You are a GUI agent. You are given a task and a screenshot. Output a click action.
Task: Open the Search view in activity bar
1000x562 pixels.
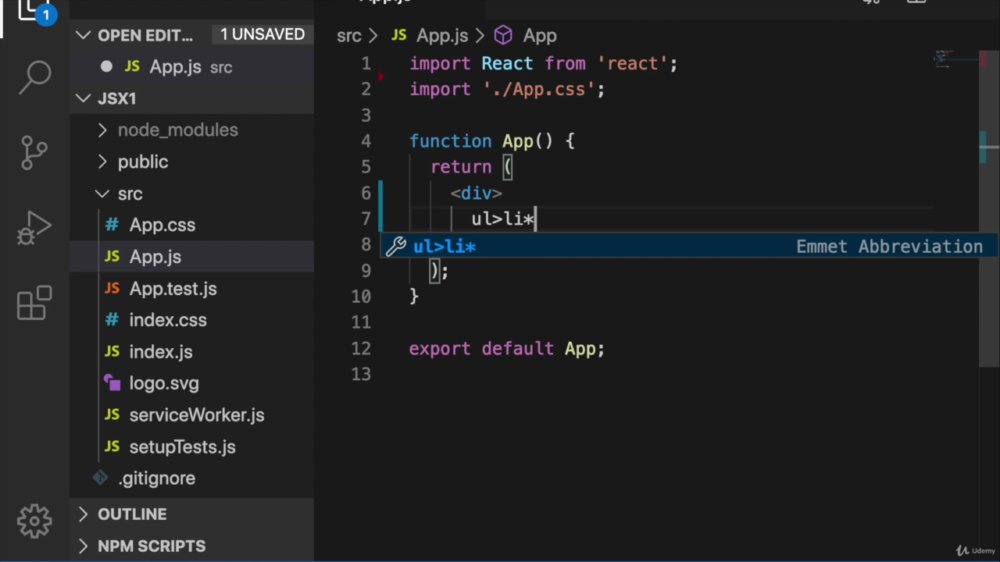[x=34, y=77]
